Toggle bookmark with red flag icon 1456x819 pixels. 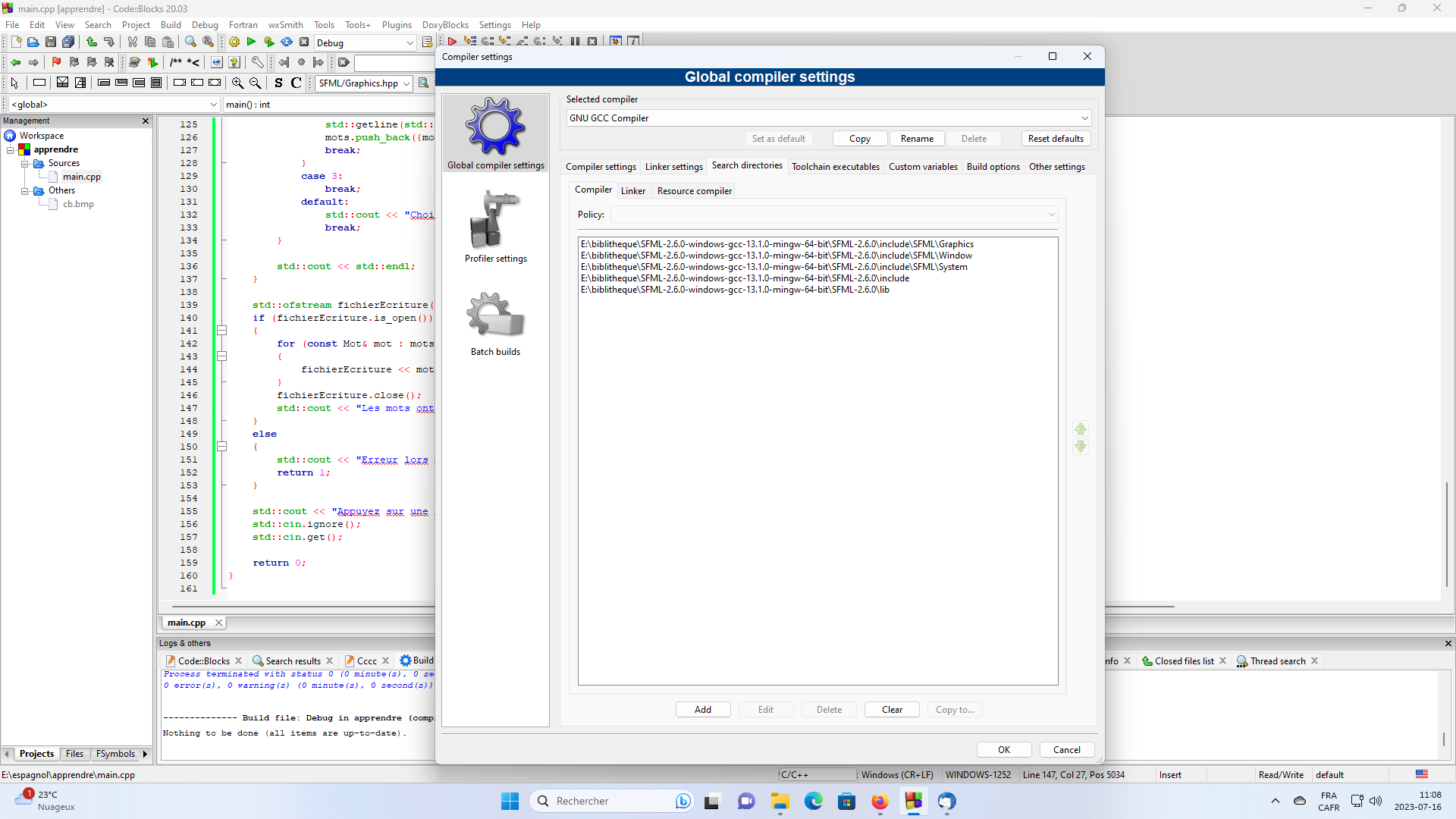[x=56, y=62]
